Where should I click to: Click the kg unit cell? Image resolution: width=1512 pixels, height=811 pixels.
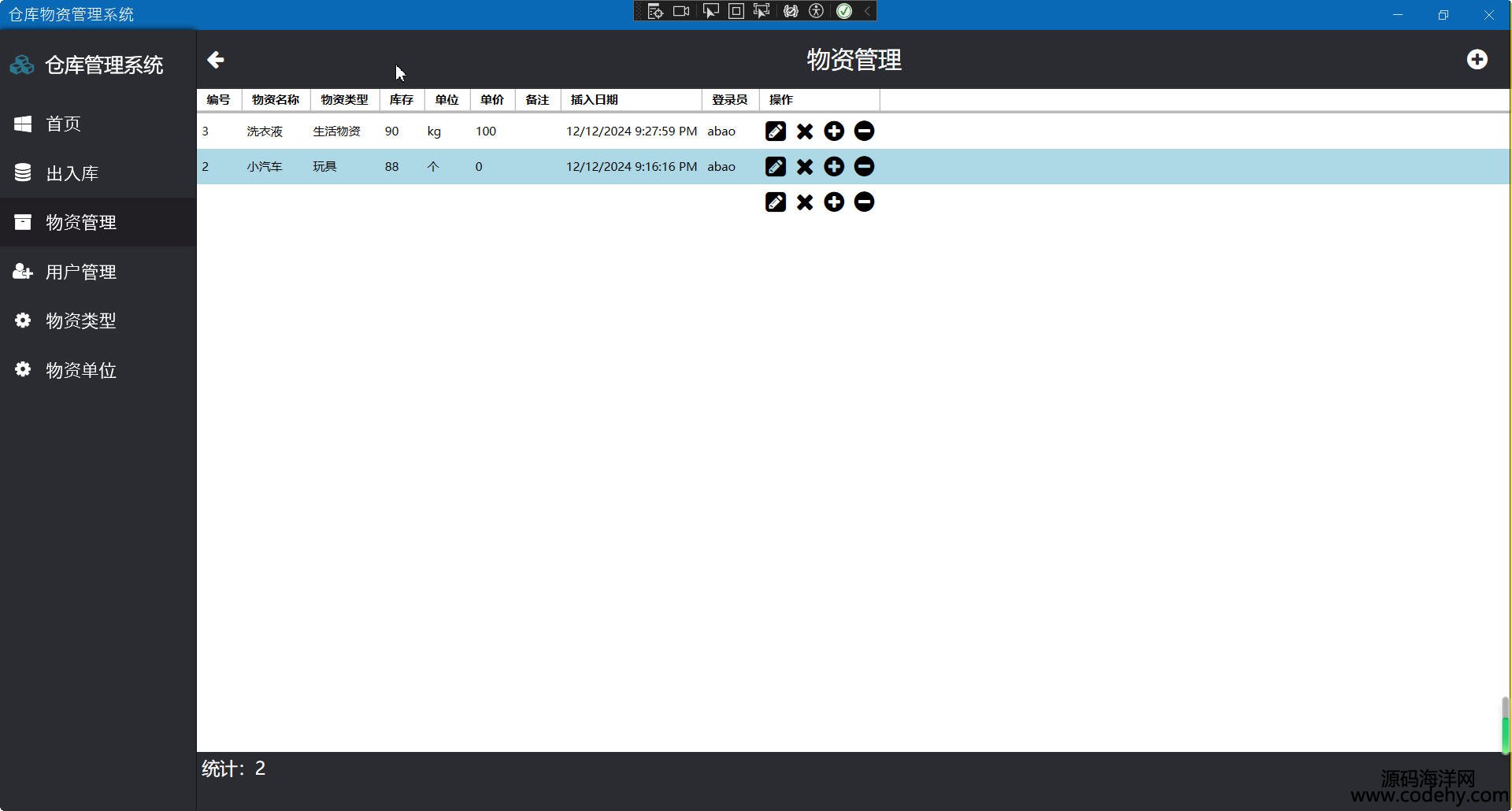click(x=434, y=131)
